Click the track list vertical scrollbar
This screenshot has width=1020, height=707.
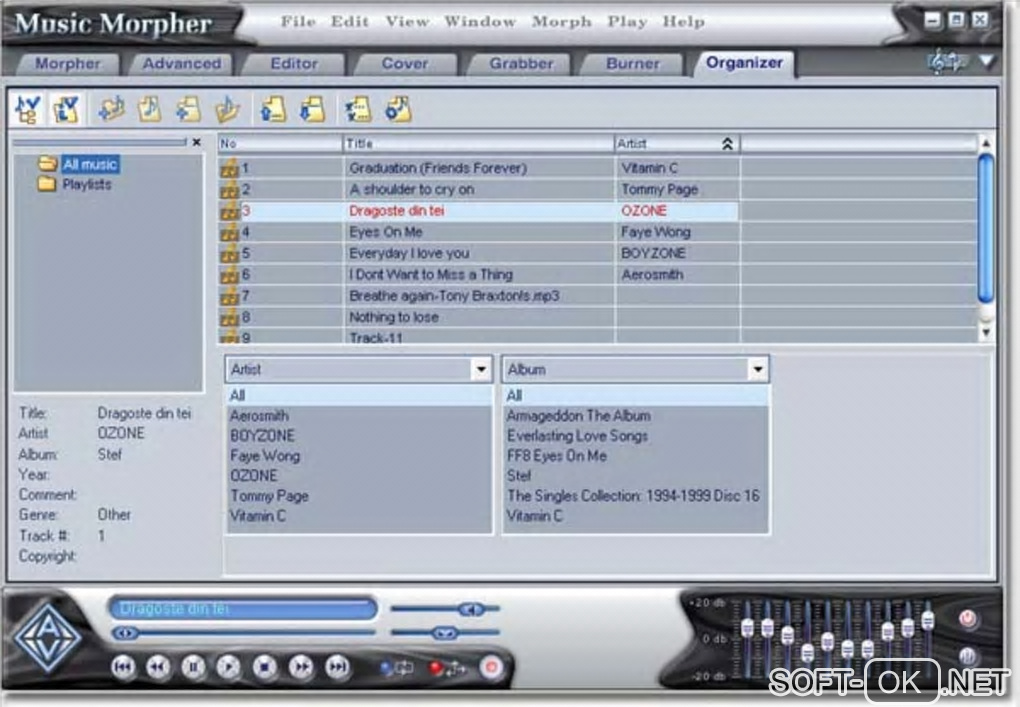click(986, 229)
